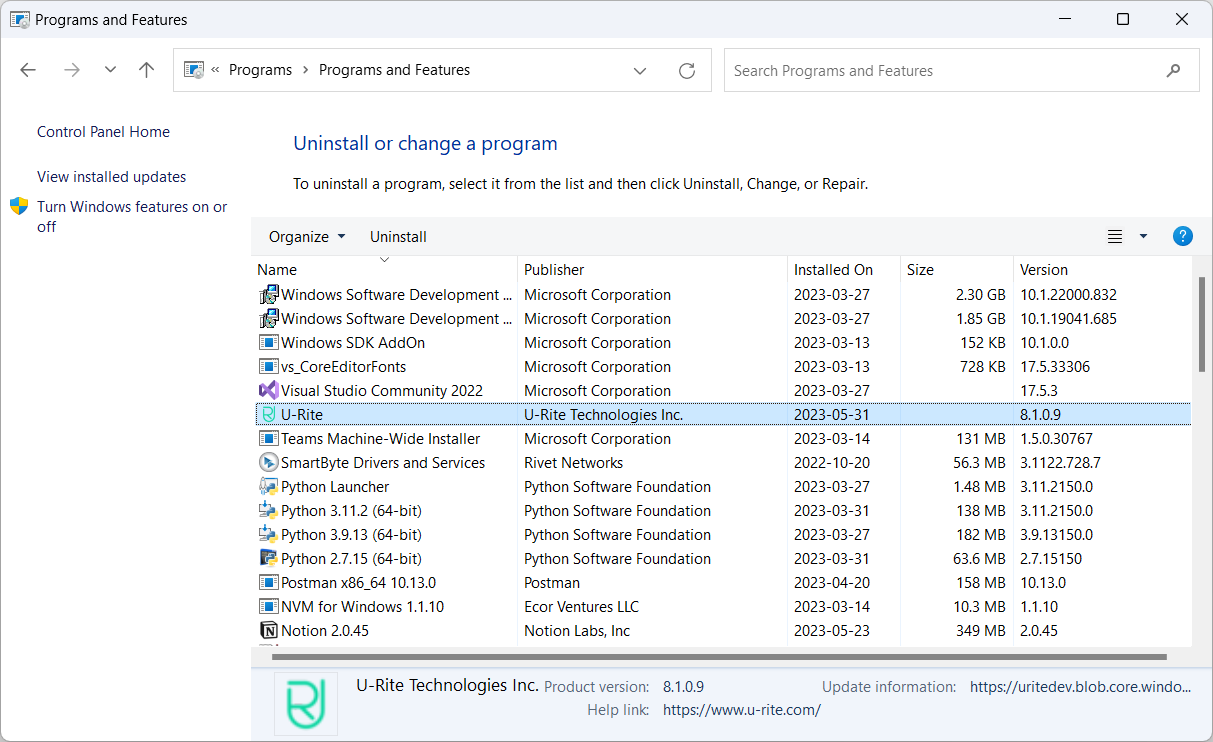Click the back navigation arrow
This screenshot has height=742, width=1213.
(x=28, y=69)
